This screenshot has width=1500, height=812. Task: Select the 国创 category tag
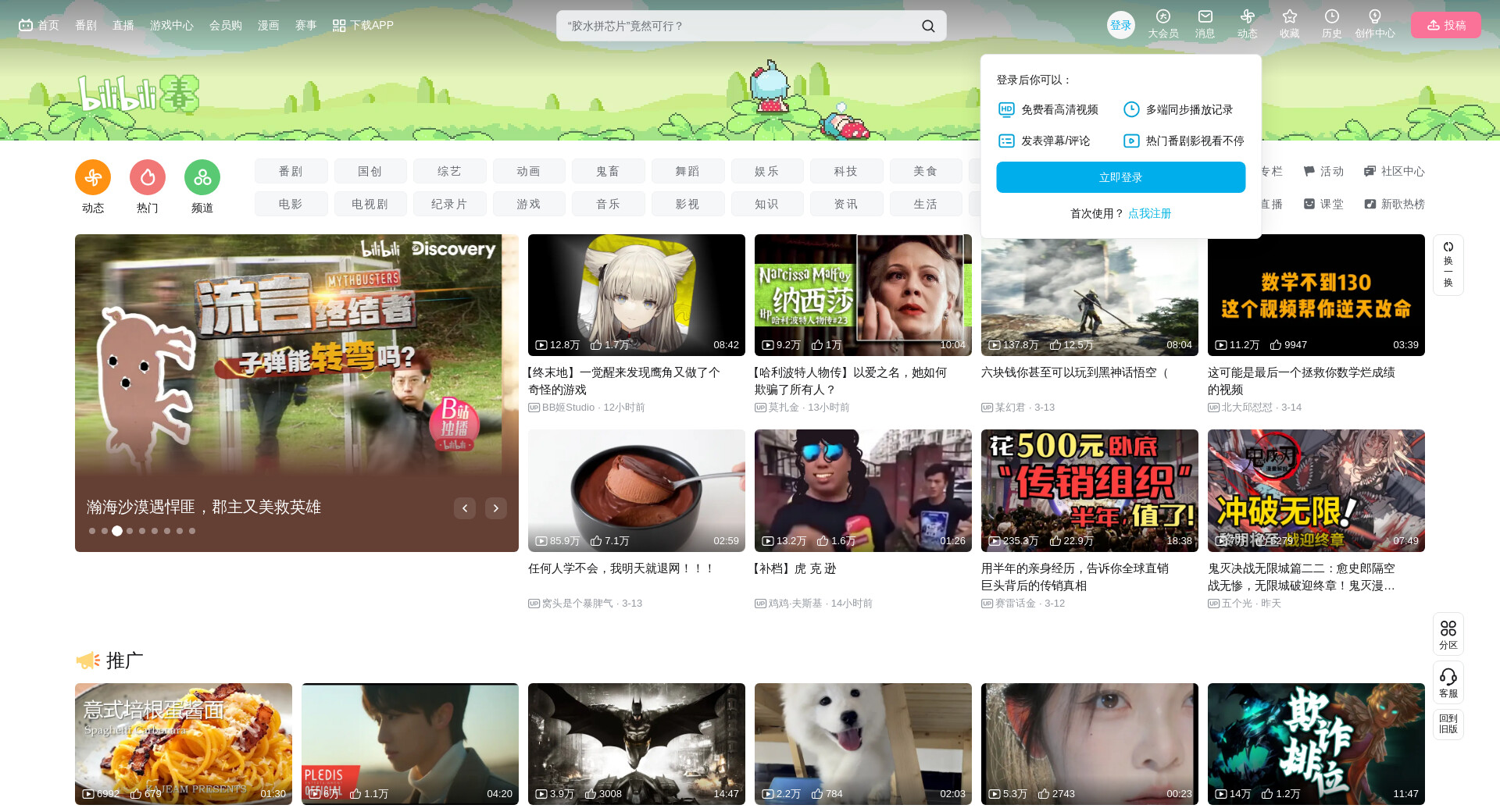370,172
